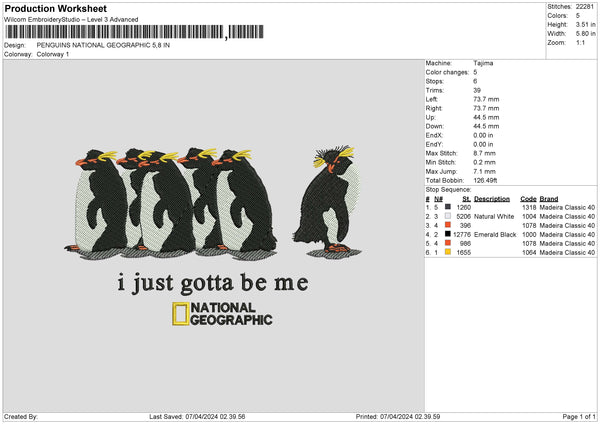Click the orange swatch in stop 3
This screenshot has width=600, height=424.
click(x=447, y=225)
